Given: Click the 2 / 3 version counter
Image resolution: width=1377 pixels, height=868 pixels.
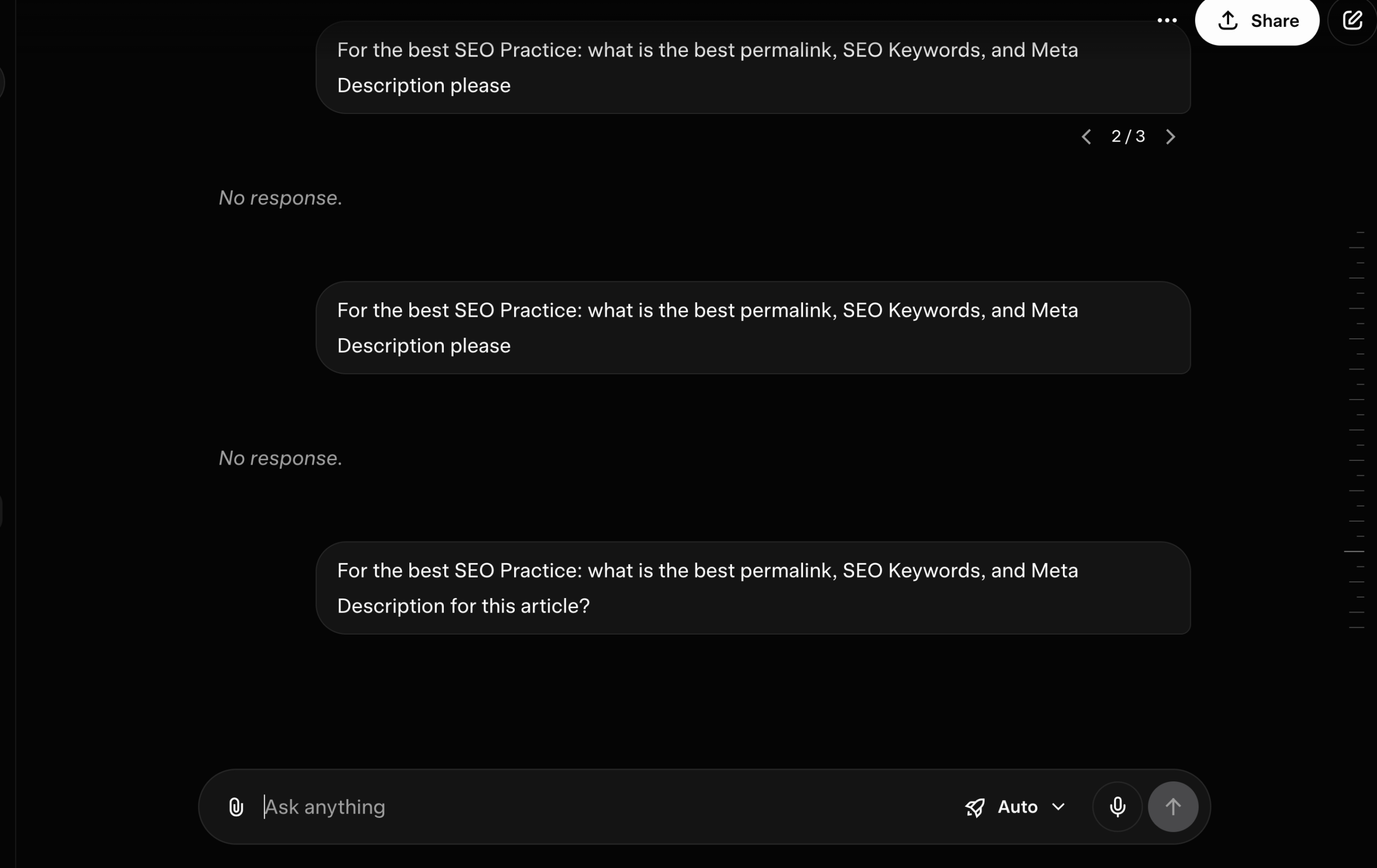Looking at the screenshot, I should [1127, 137].
